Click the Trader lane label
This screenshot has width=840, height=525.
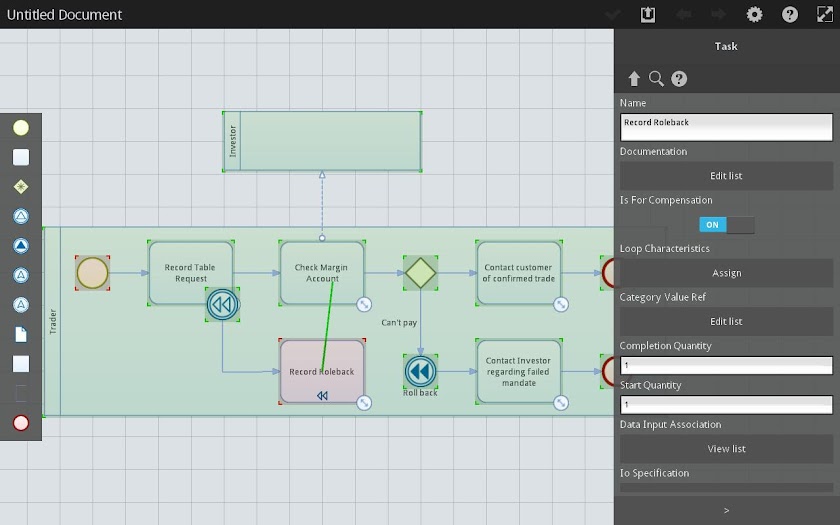52,321
